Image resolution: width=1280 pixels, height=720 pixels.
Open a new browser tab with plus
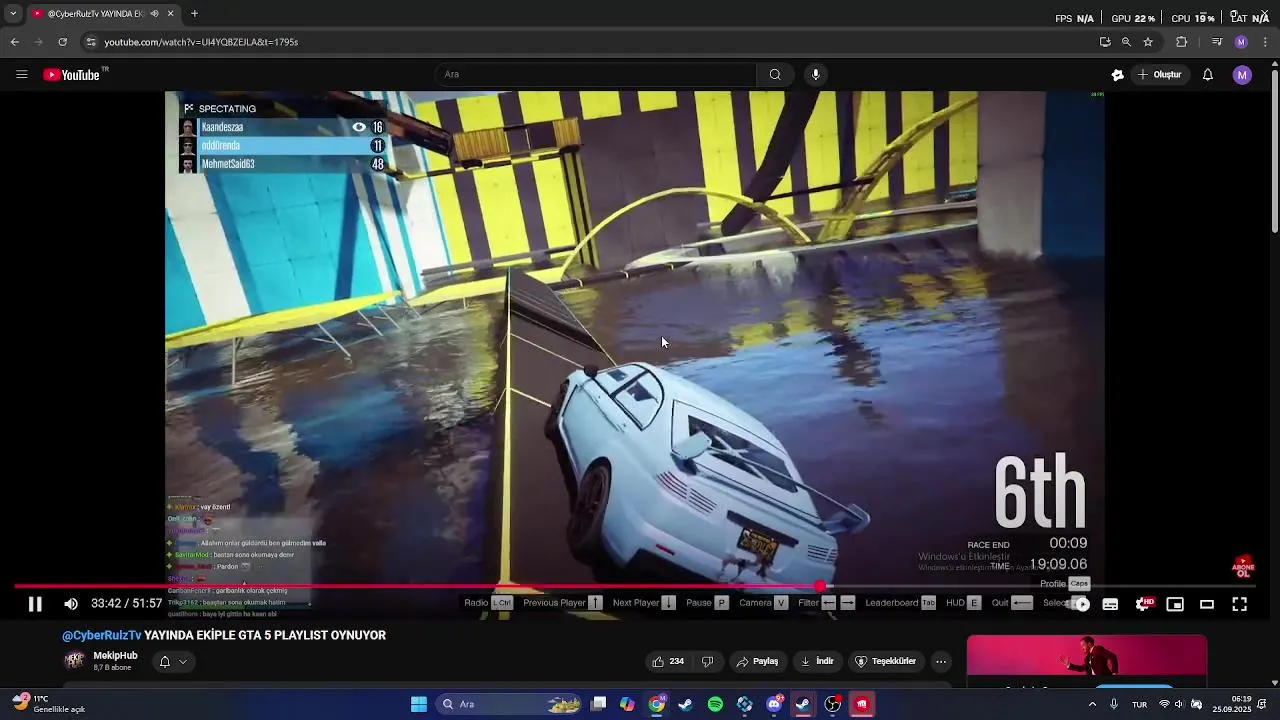194,14
